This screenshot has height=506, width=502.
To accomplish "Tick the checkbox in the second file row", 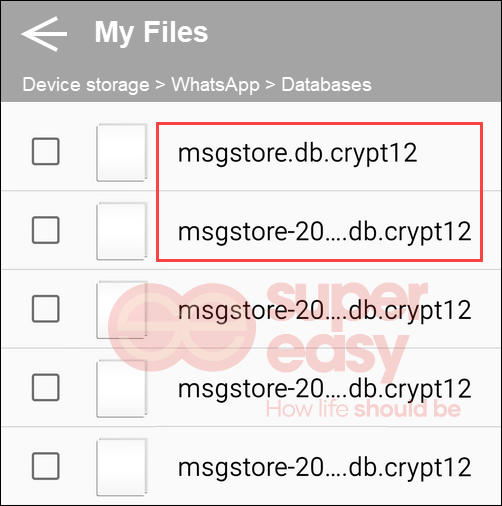I will point(46,230).
